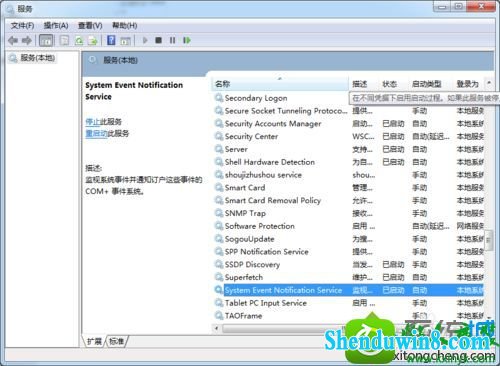
Task: Click the blue Help toolbar icon
Action: (111, 41)
